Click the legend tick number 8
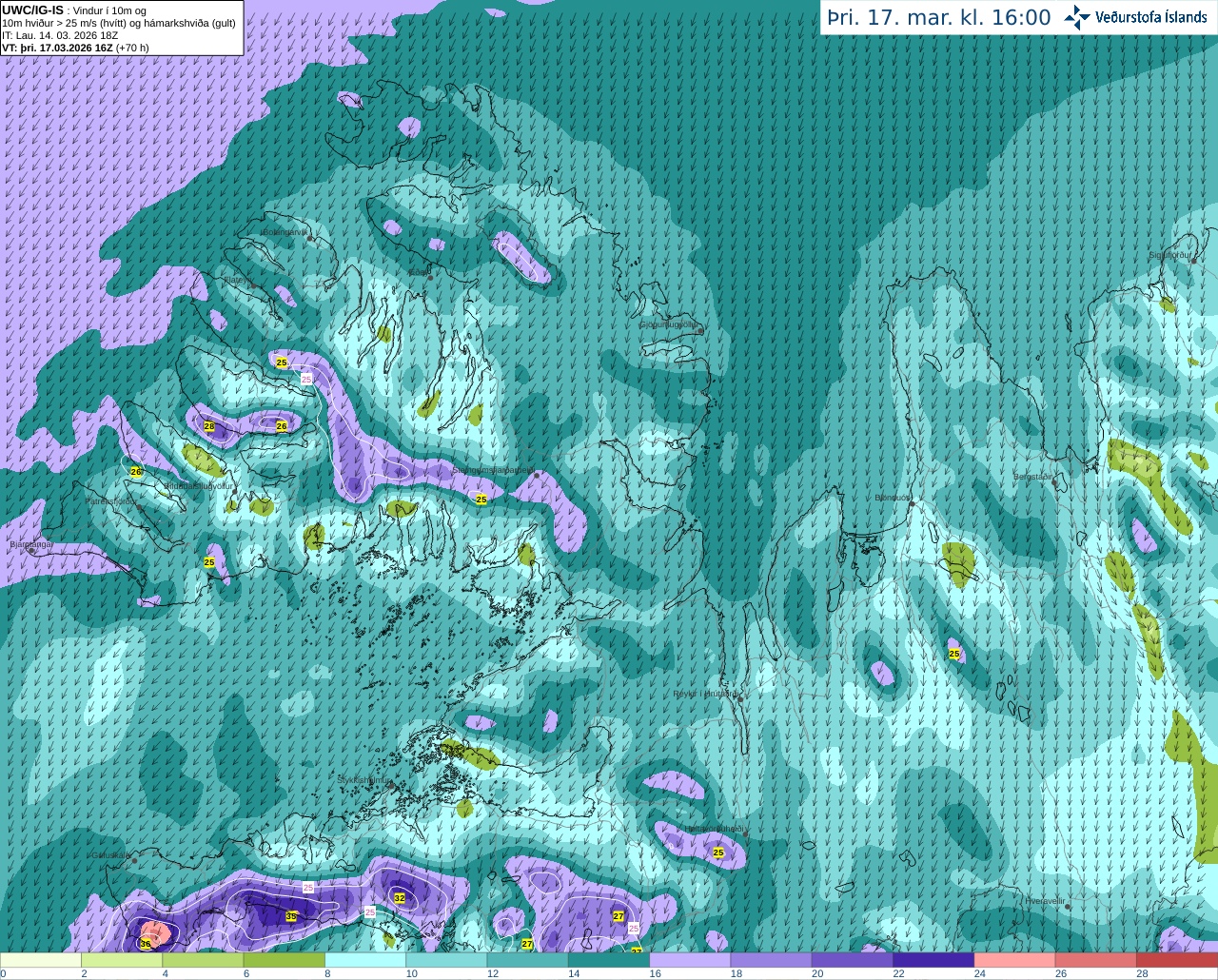This screenshot has width=1218, height=980. click(x=327, y=973)
